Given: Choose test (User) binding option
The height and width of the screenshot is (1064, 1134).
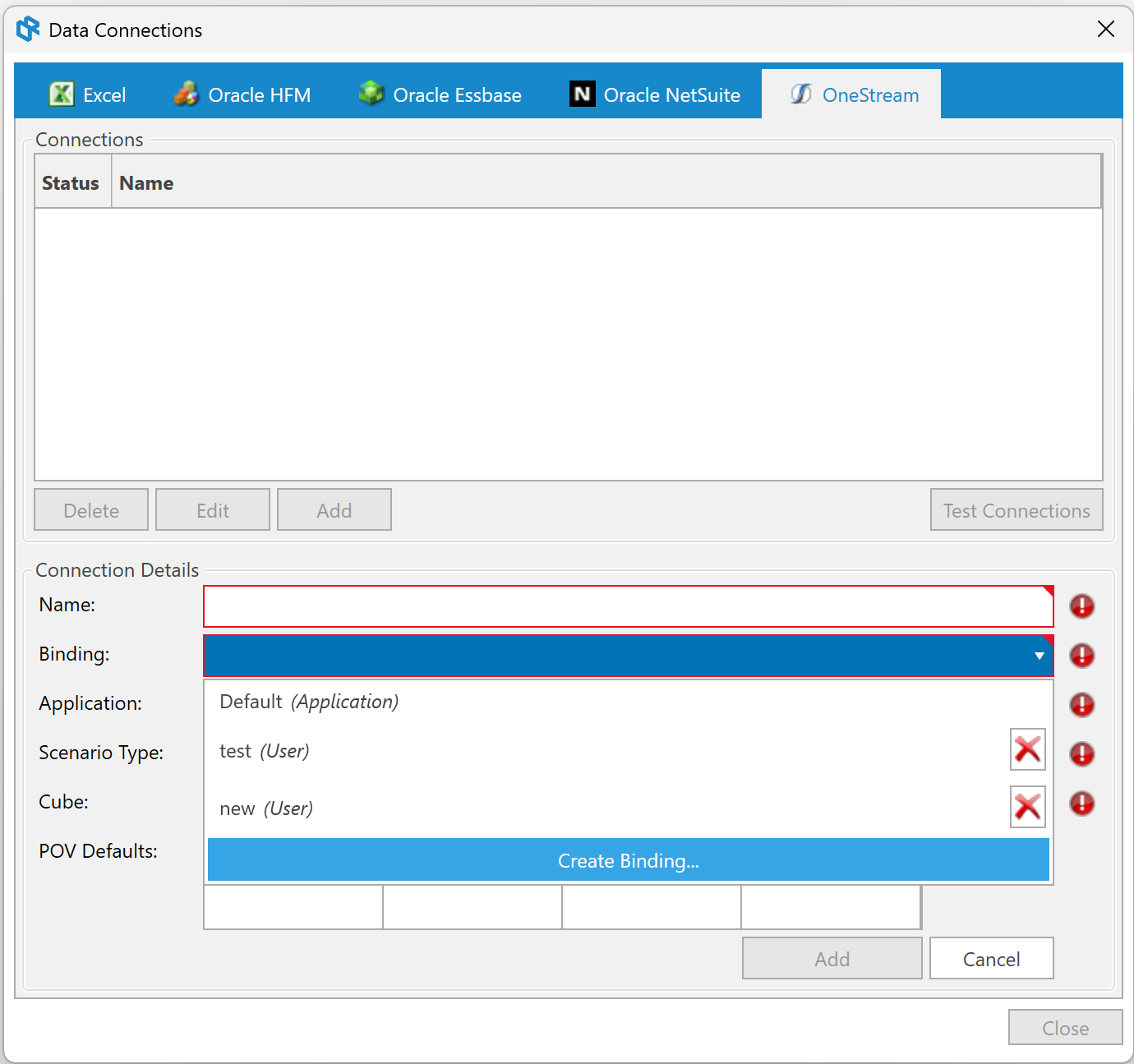Looking at the screenshot, I should click(608, 751).
